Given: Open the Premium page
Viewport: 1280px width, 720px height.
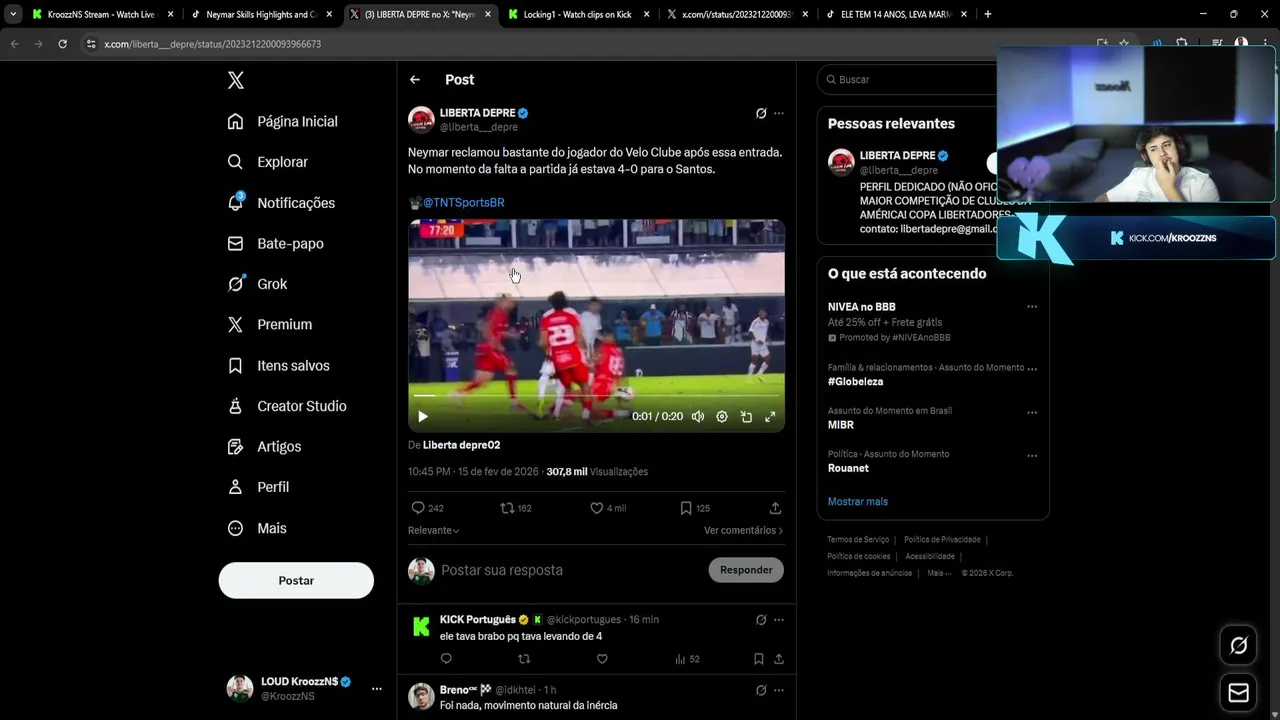Looking at the screenshot, I should 270,324.
